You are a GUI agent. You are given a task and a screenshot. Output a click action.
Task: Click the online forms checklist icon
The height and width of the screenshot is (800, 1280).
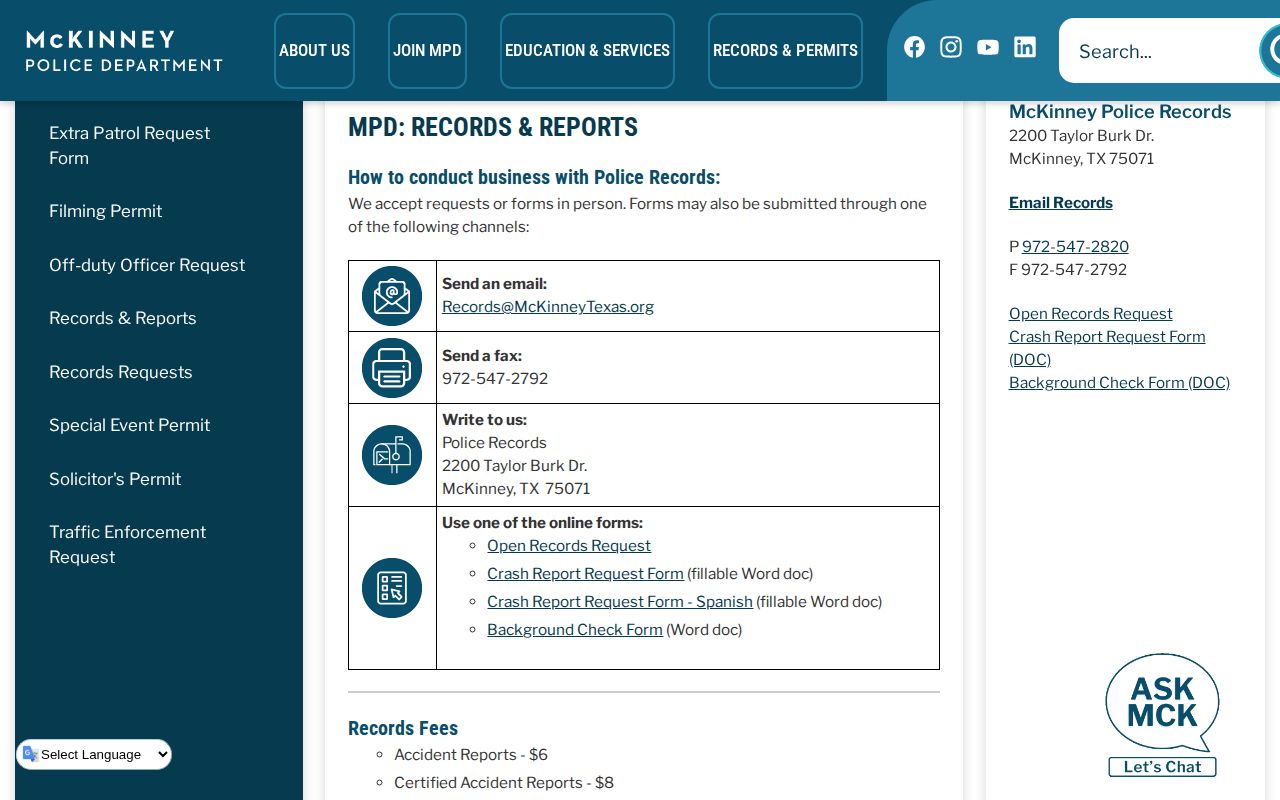[x=392, y=588]
